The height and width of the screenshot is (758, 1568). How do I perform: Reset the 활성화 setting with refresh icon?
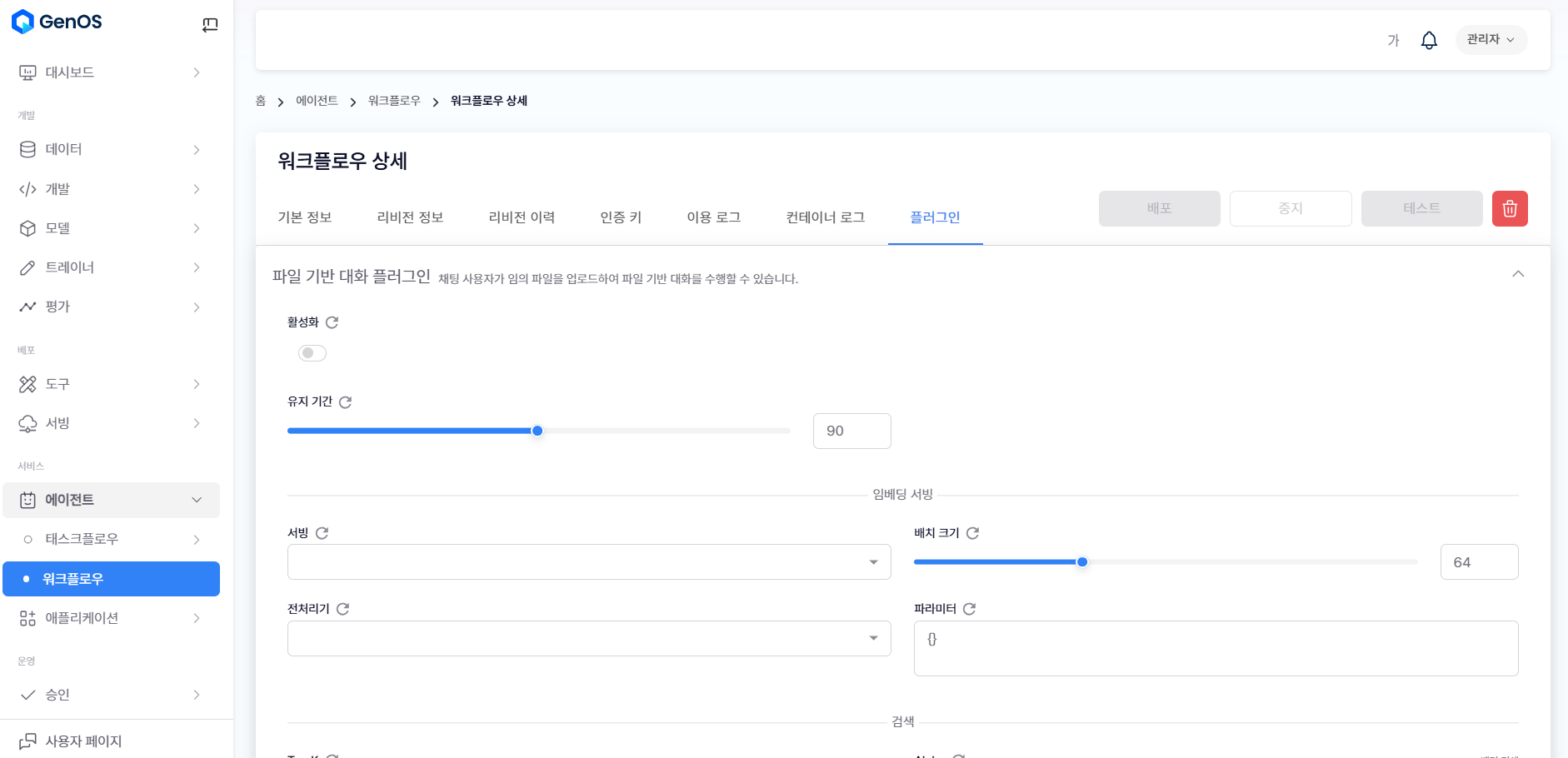[x=332, y=322]
